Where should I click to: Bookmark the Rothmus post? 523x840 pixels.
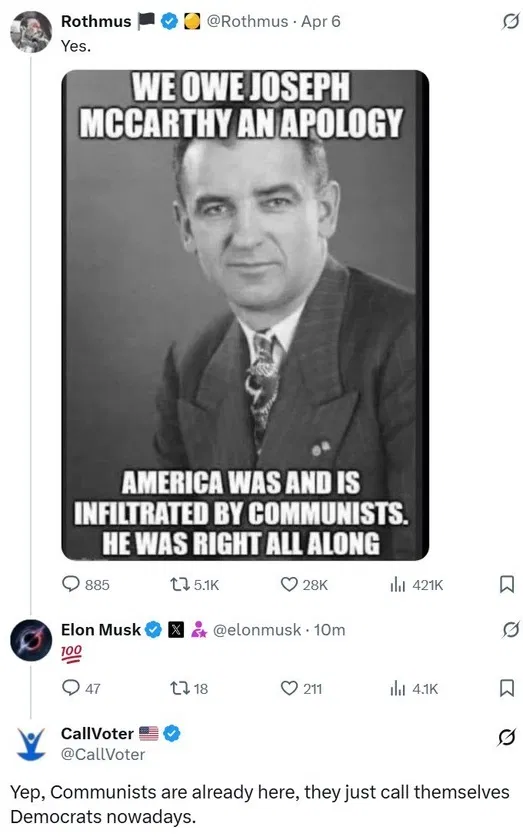click(506, 584)
